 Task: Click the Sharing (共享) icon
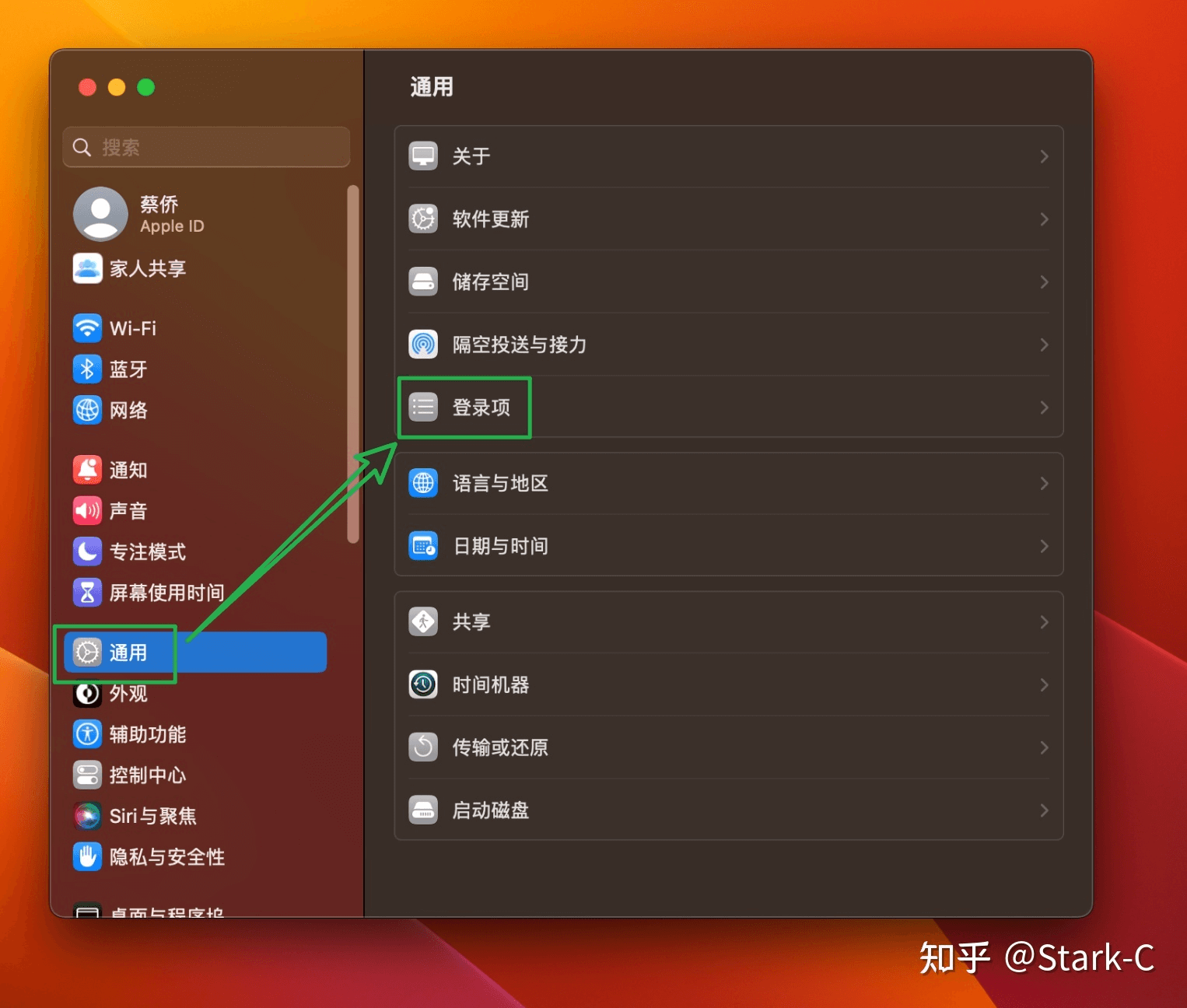pyautogui.click(x=423, y=621)
